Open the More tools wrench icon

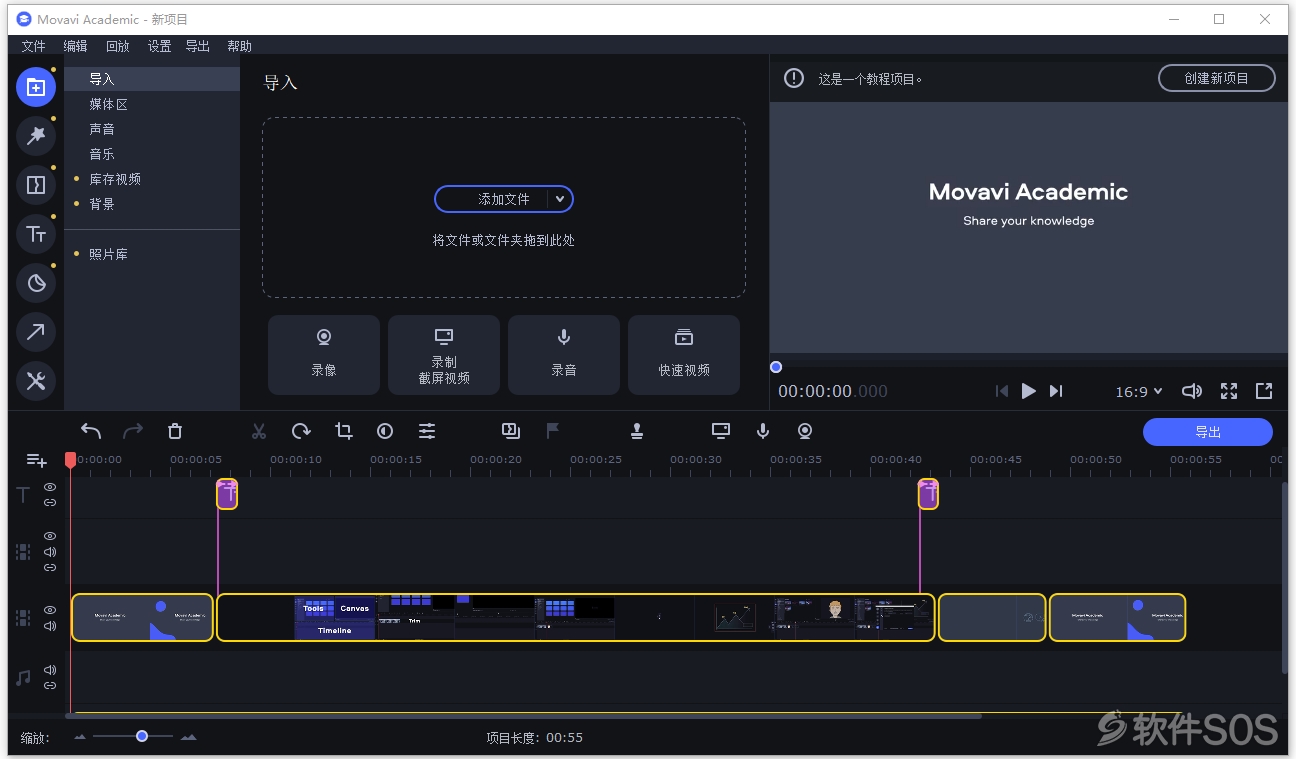tap(36, 381)
